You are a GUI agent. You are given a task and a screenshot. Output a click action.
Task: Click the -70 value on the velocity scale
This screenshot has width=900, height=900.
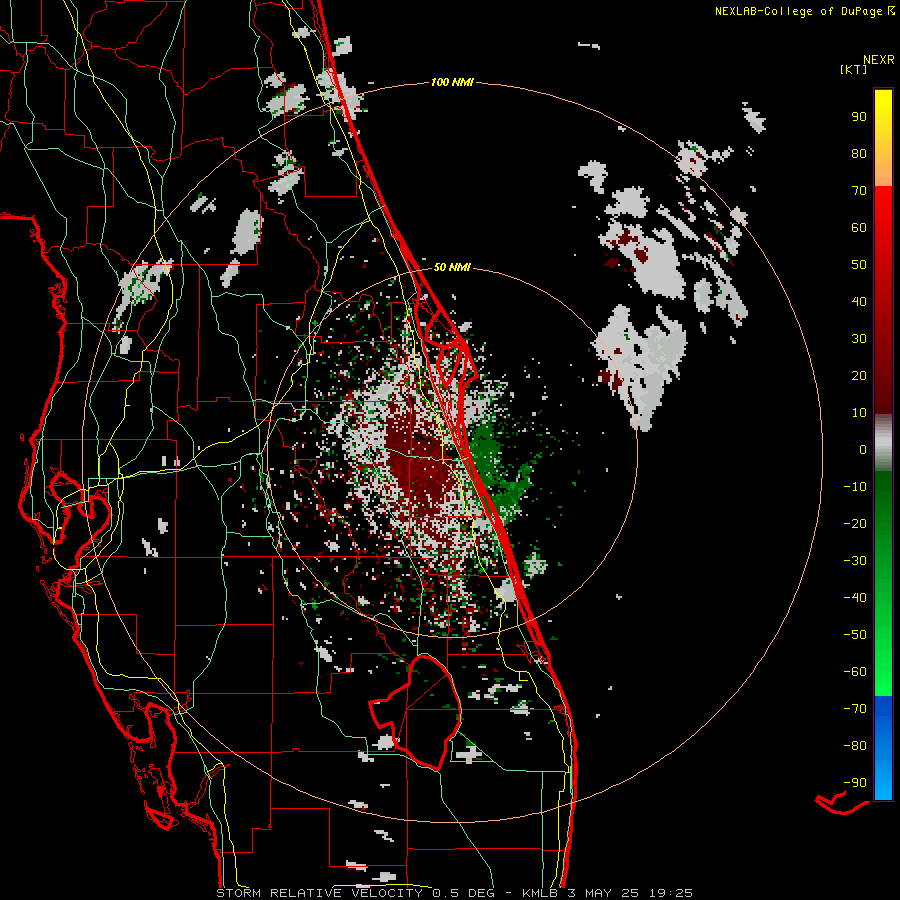(x=855, y=709)
